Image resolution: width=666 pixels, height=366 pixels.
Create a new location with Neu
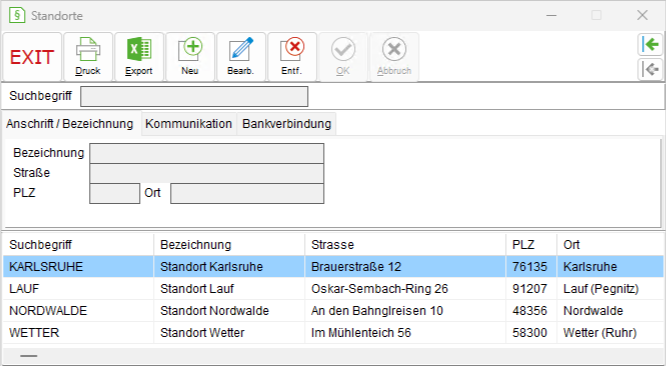click(190, 57)
